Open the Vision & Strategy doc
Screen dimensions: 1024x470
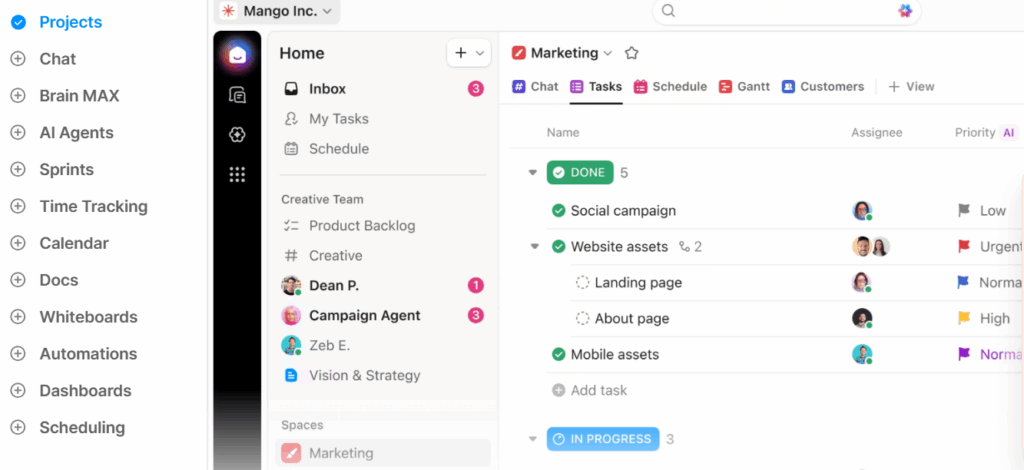tap(383, 375)
